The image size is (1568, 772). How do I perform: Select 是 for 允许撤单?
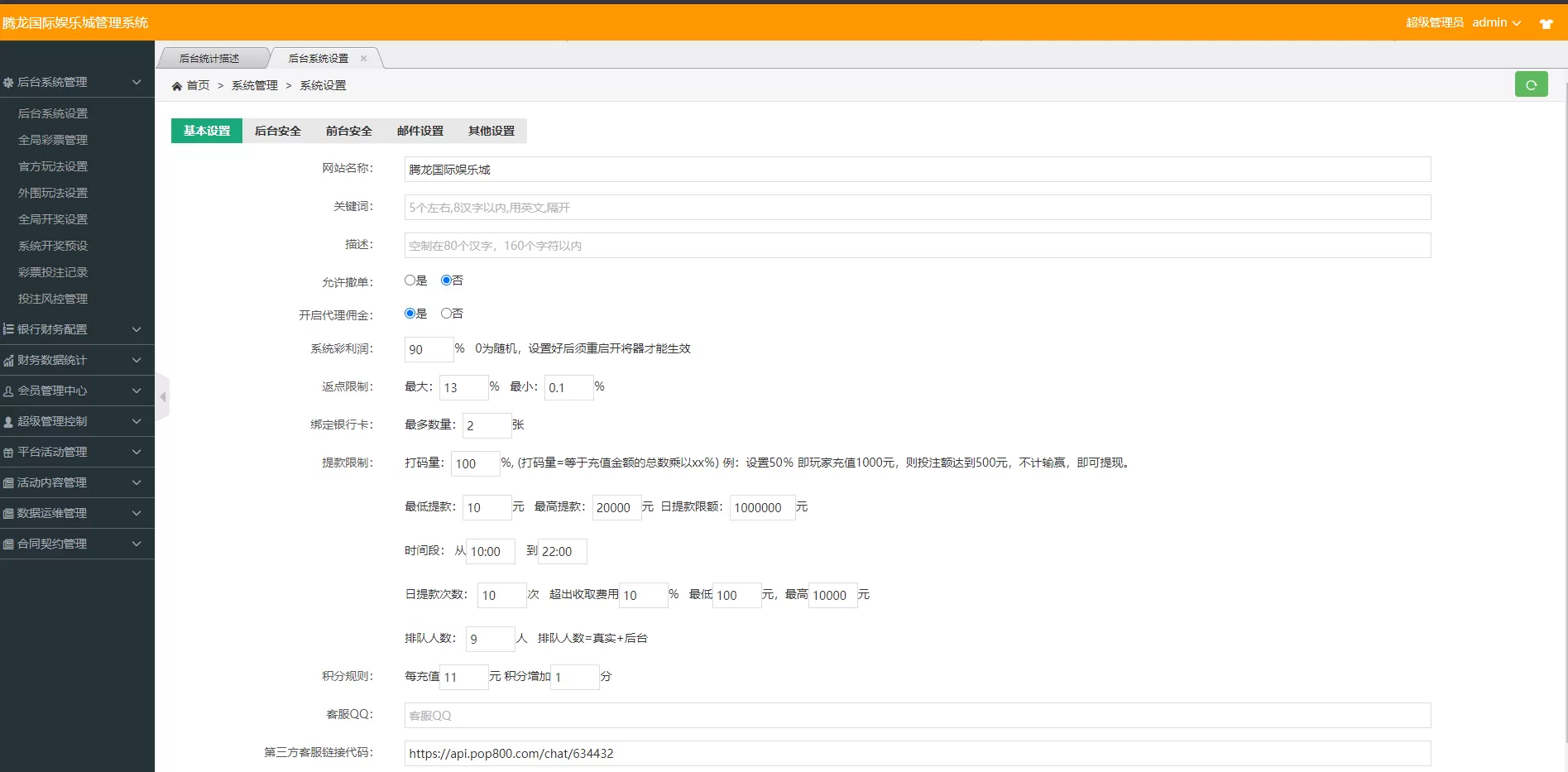(409, 280)
